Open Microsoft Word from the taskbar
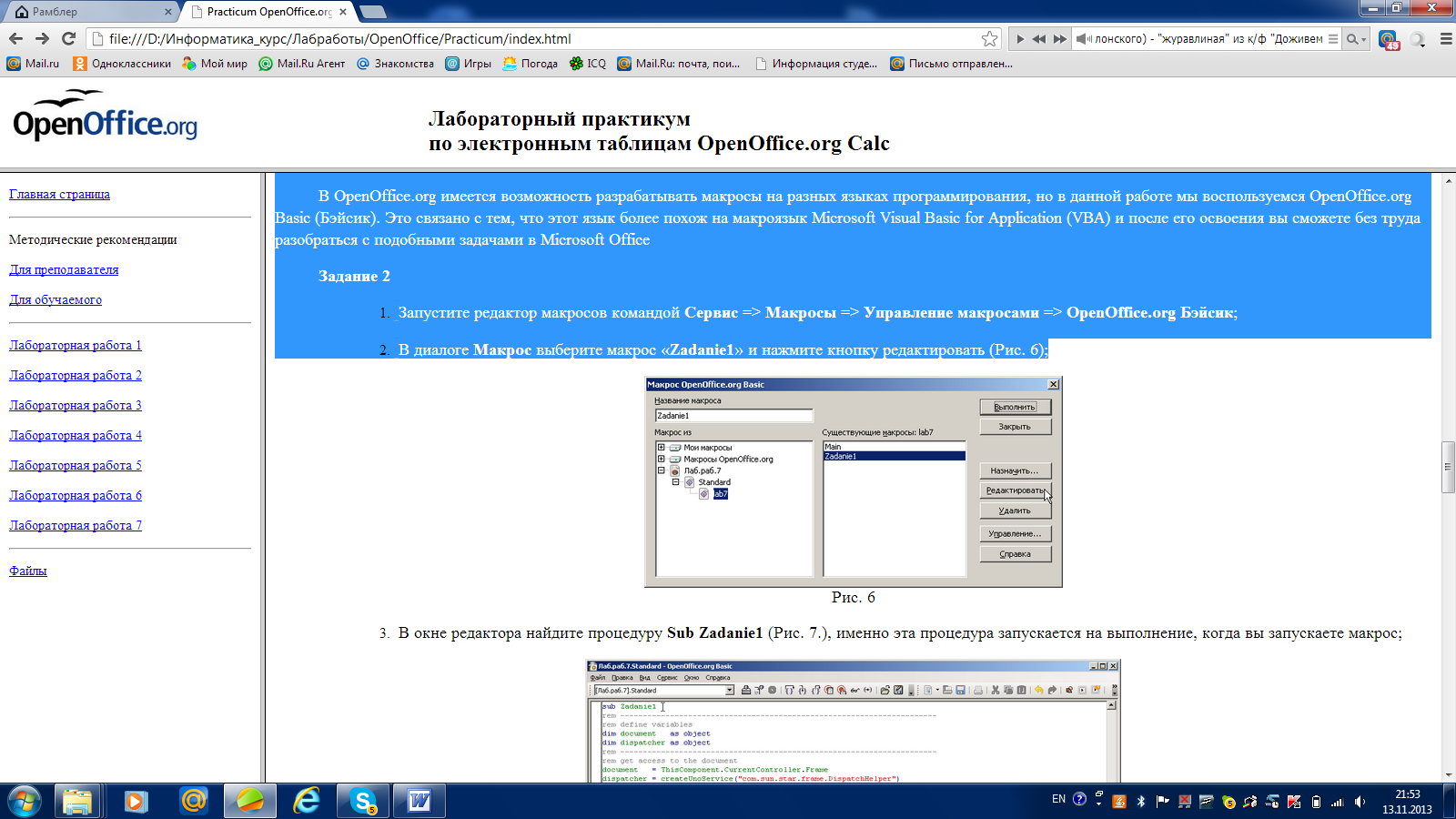This screenshot has width=1456, height=819. pos(420,801)
